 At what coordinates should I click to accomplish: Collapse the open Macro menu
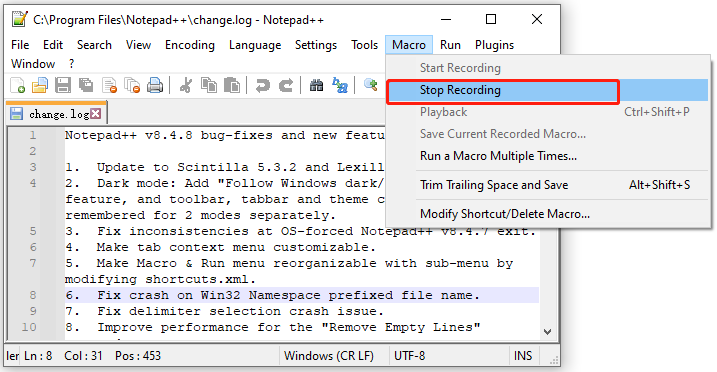tap(409, 45)
